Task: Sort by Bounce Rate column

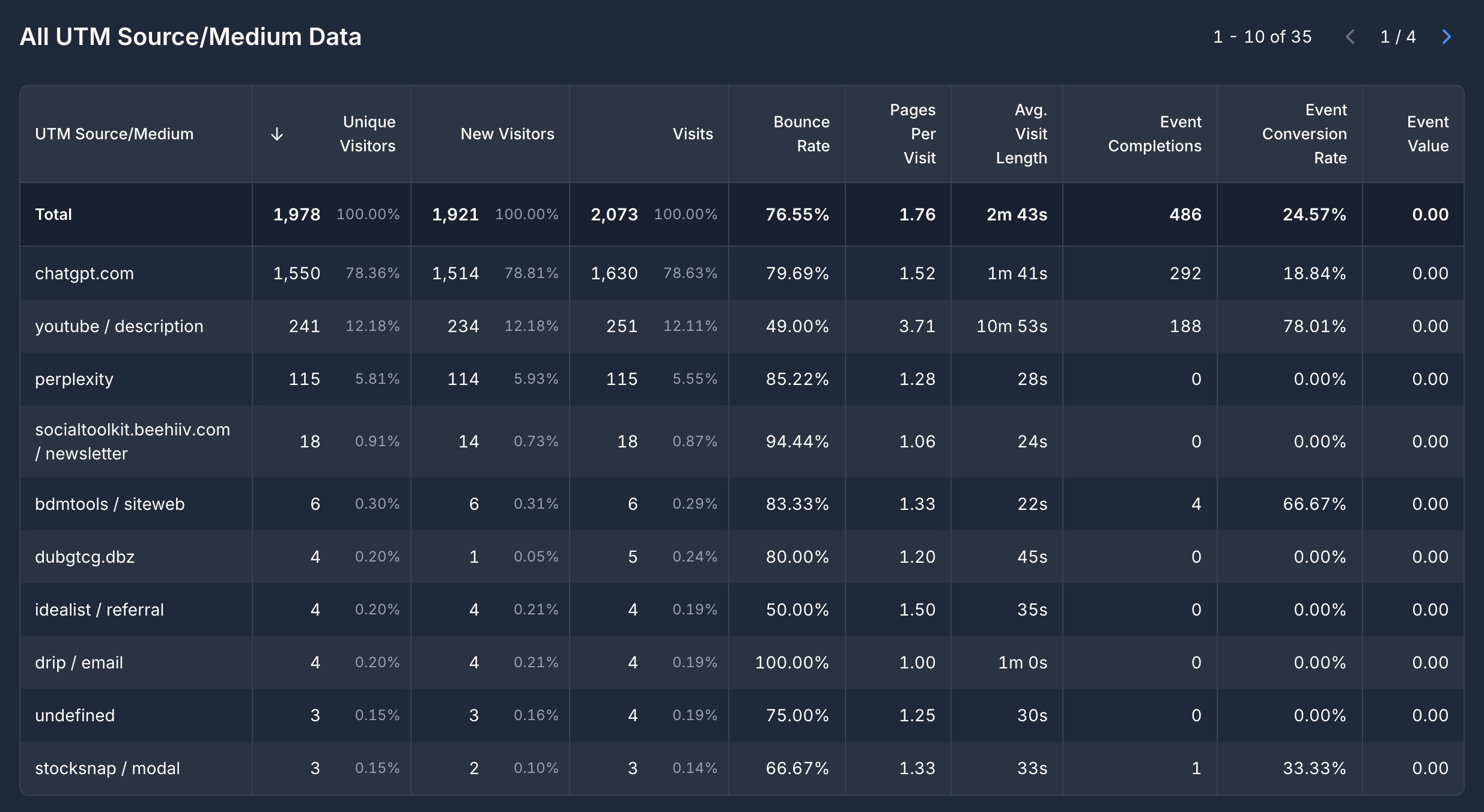Action: 801,134
